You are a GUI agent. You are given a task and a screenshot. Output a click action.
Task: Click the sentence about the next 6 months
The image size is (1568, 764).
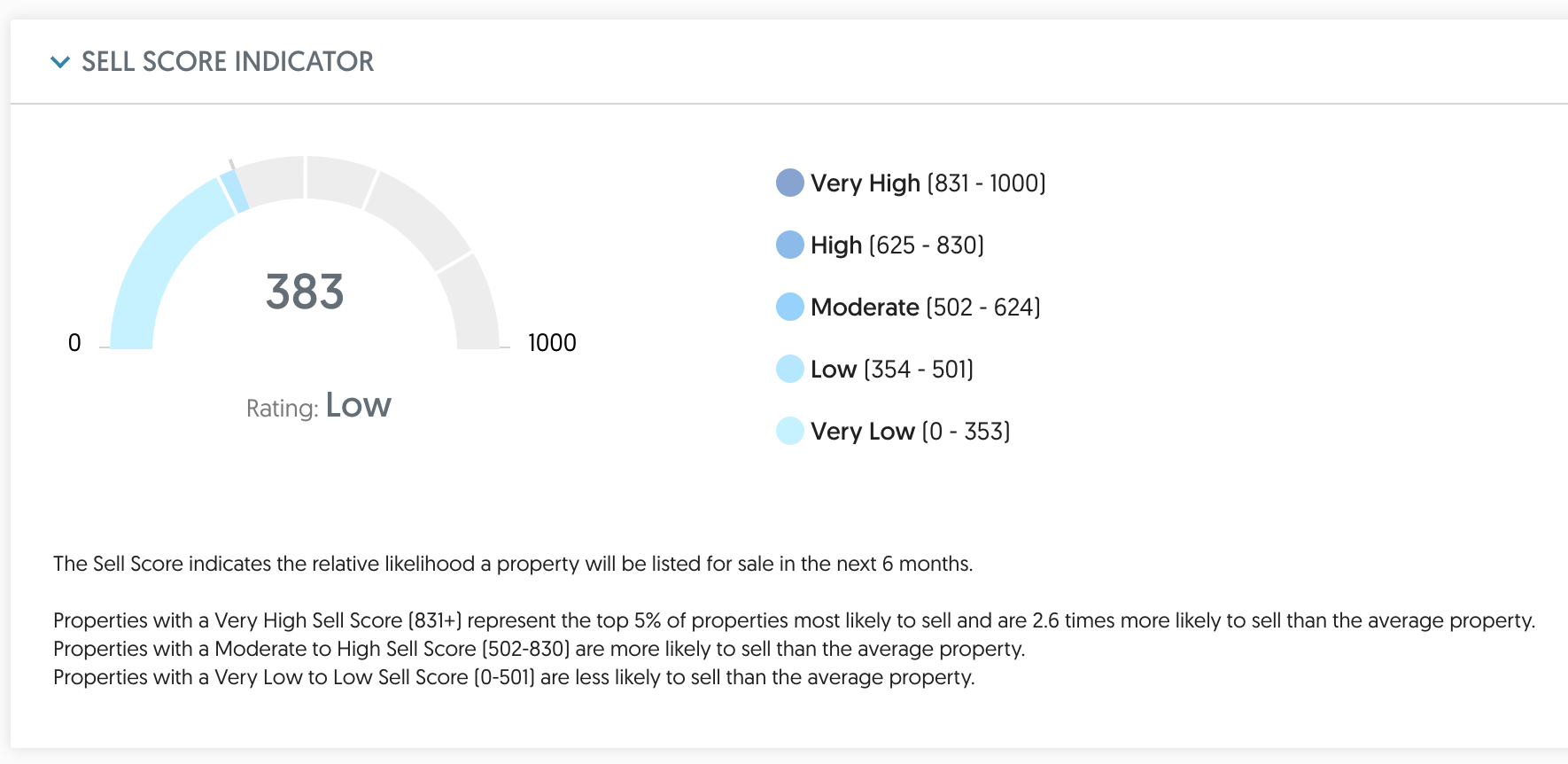pos(513,564)
